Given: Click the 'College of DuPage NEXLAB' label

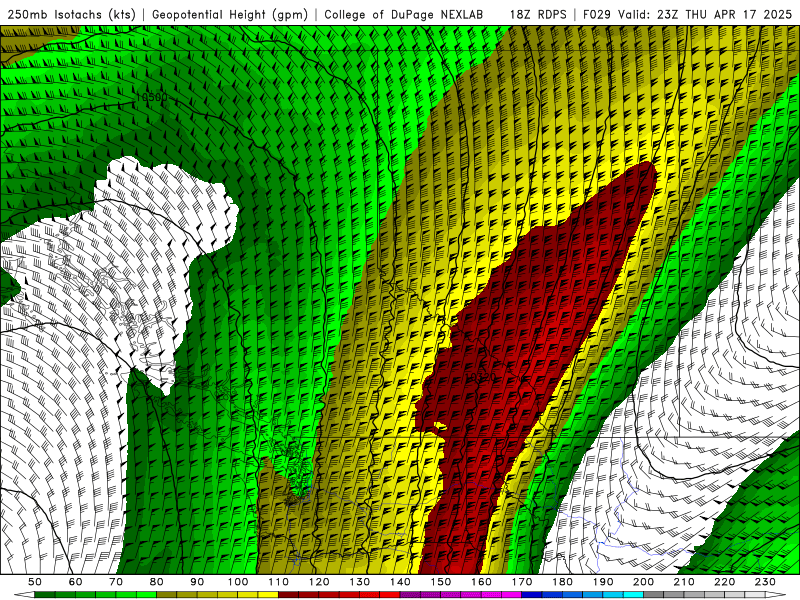Looking at the screenshot, I should 404,14.
